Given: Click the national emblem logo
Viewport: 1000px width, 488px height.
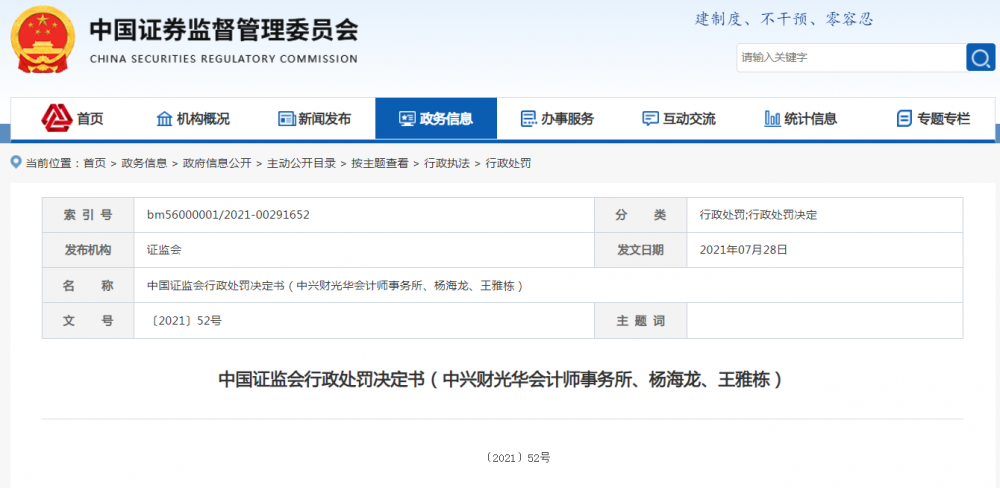Looking at the screenshot, I should point(43,41).
